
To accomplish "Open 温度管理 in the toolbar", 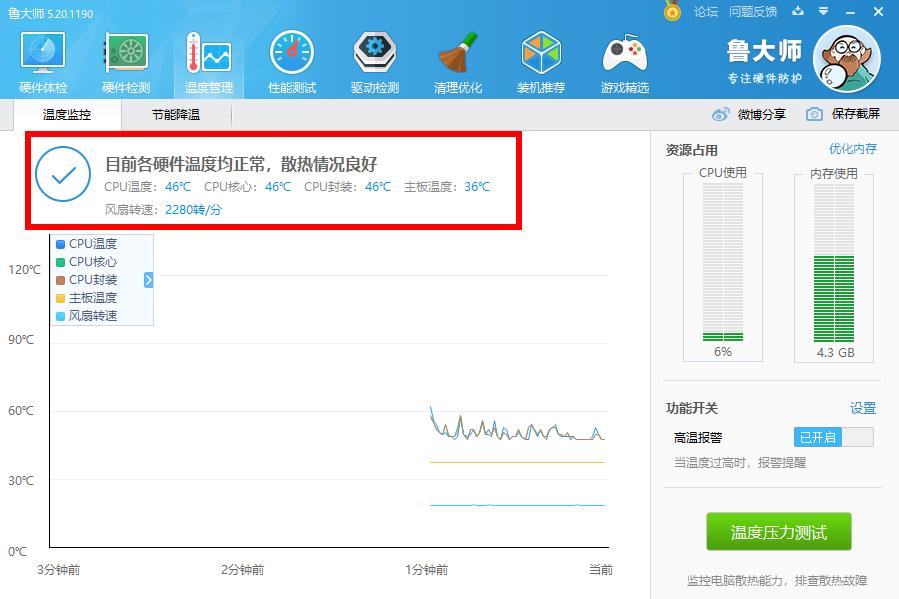I will pyautogui.click(x=206, y=60).
